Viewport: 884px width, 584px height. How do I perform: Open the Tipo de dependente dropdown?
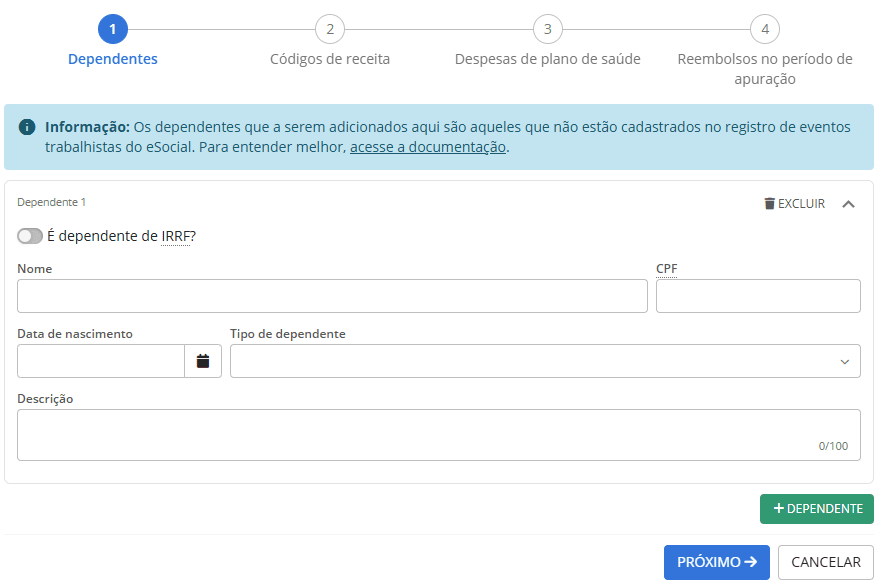(x=545, y=361)
